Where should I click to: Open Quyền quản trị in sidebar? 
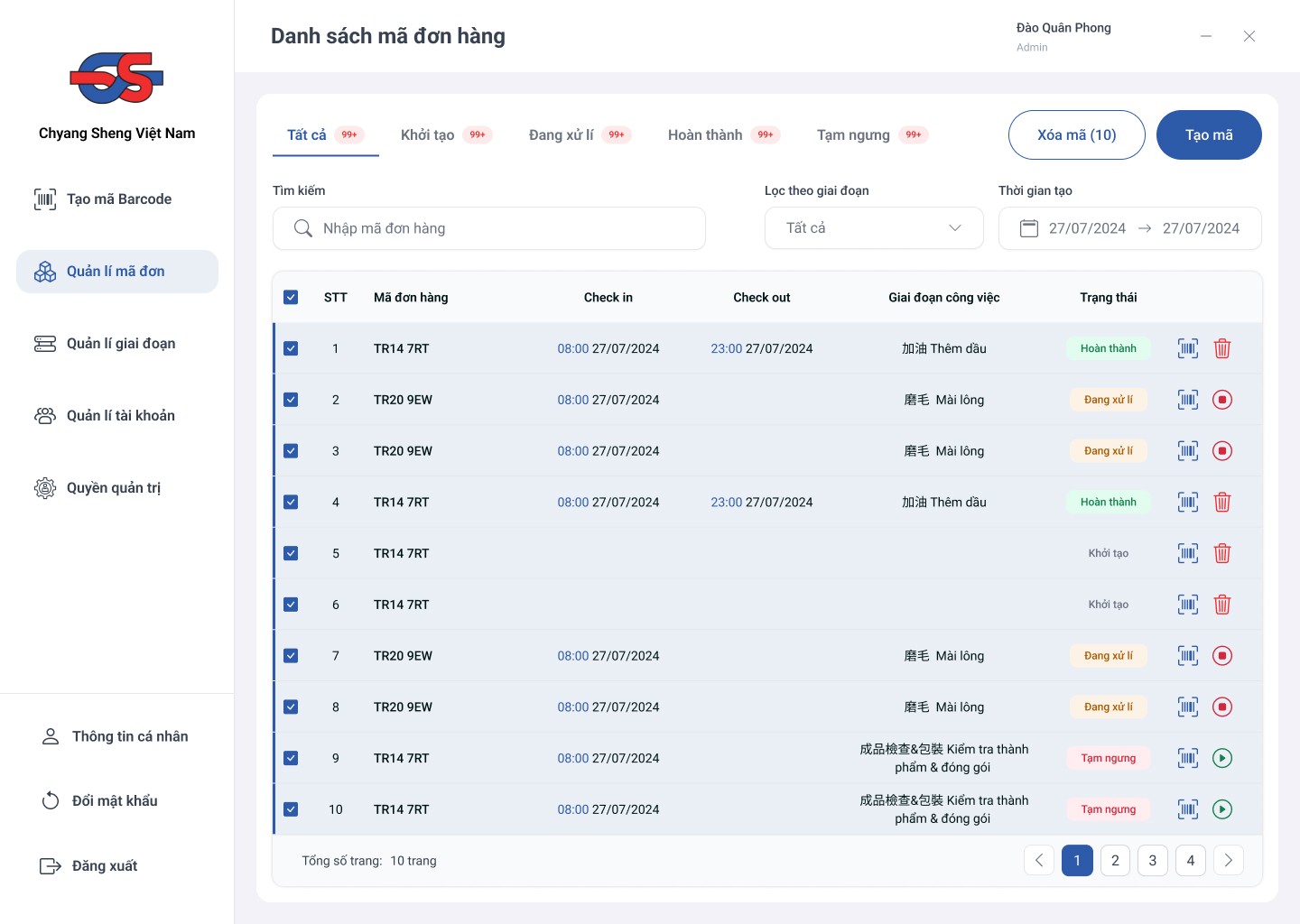point(117,488)
